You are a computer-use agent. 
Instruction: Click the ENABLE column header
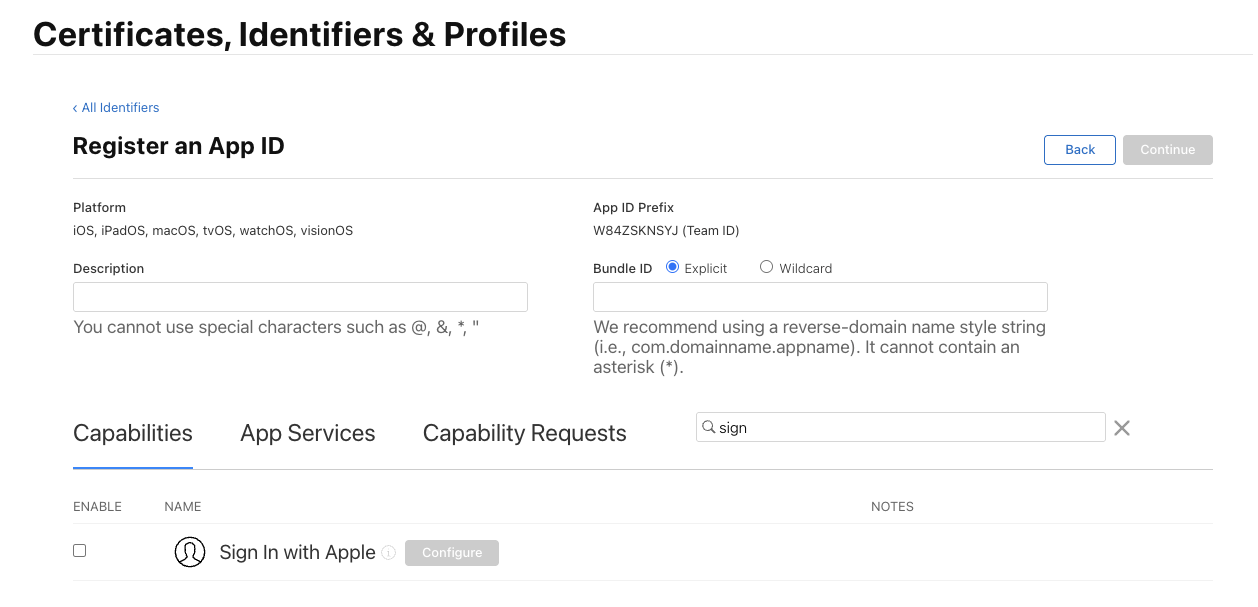[97, 507]
